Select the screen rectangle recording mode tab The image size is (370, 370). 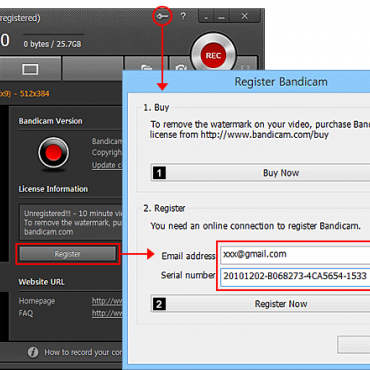[30, 69]
